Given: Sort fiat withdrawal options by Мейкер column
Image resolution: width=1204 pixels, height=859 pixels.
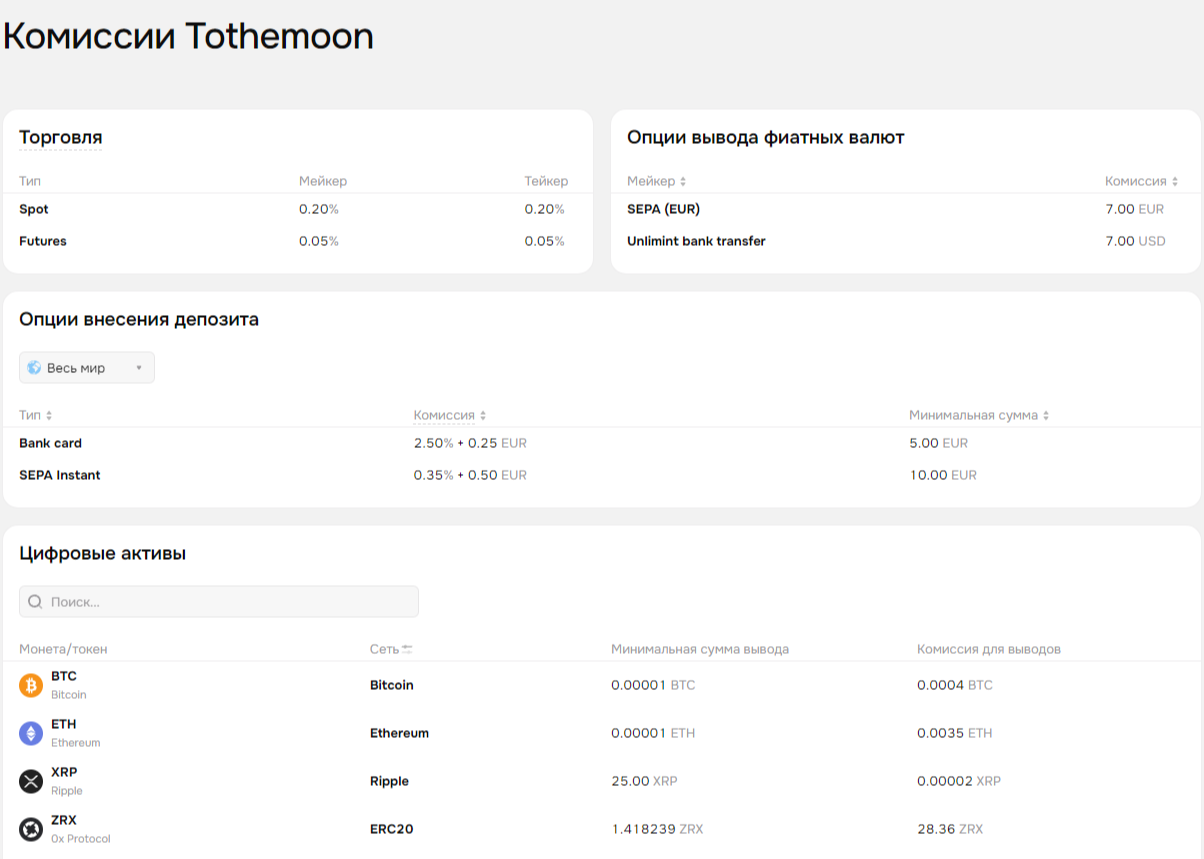Looking at the screenshot, I should coord(683,182).
